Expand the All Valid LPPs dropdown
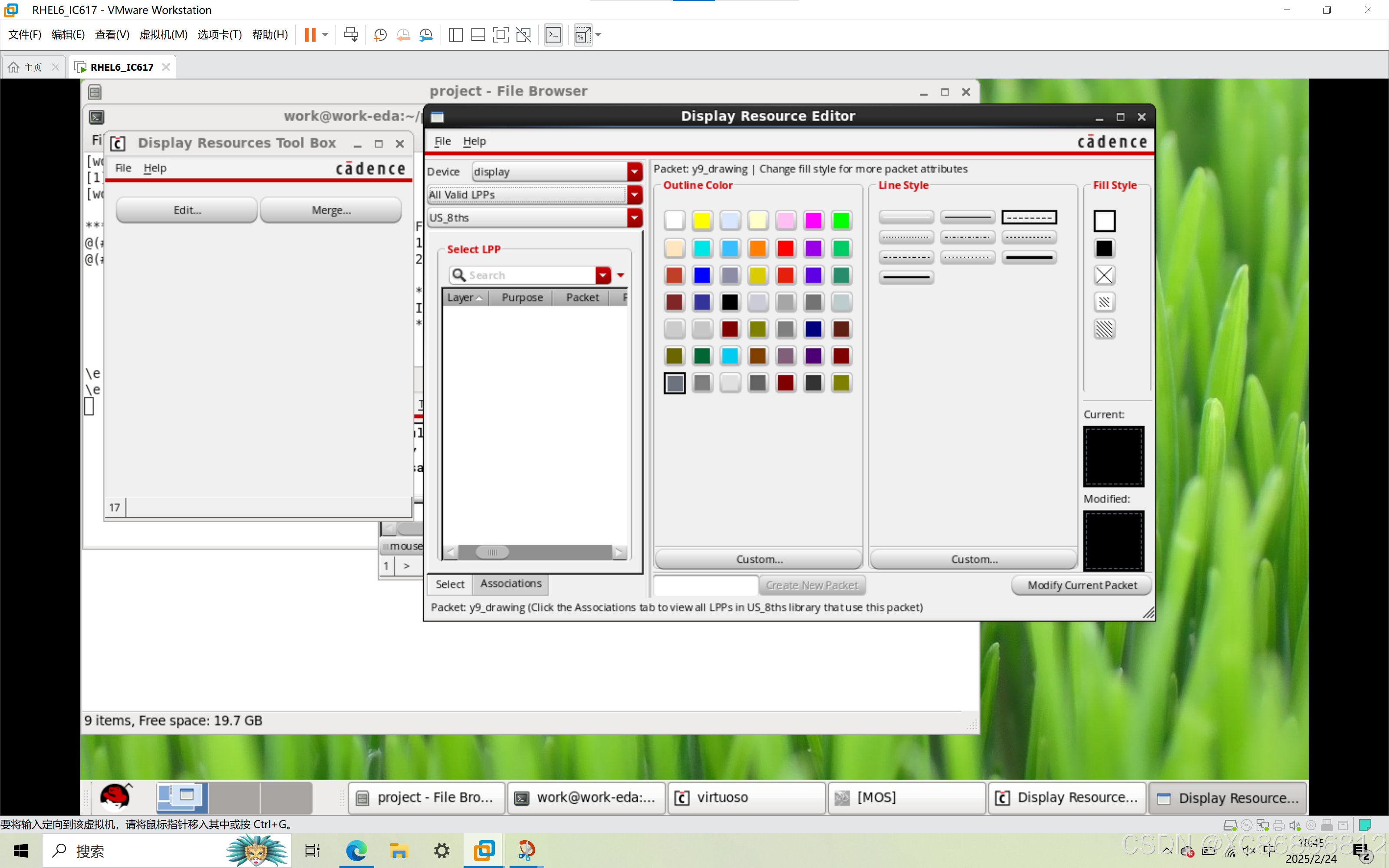 (634, 194)
